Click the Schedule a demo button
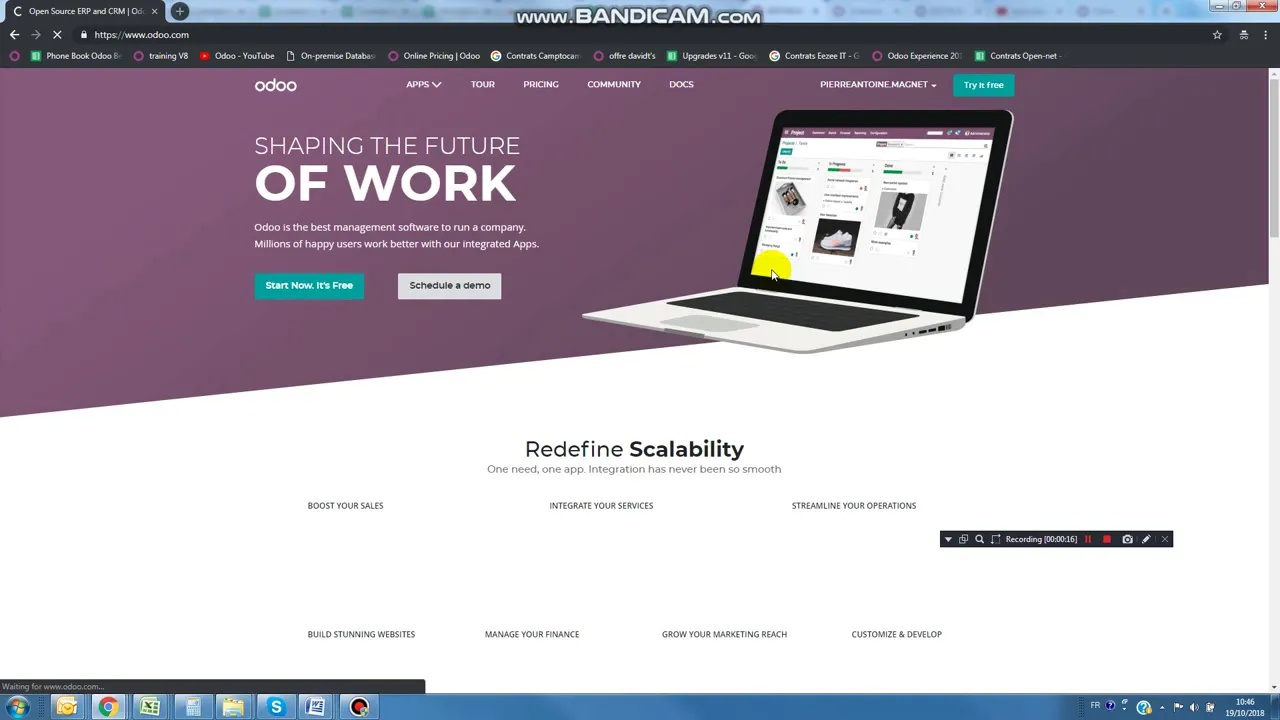Viewport: 1280px width, 720px height. [450, 285]
